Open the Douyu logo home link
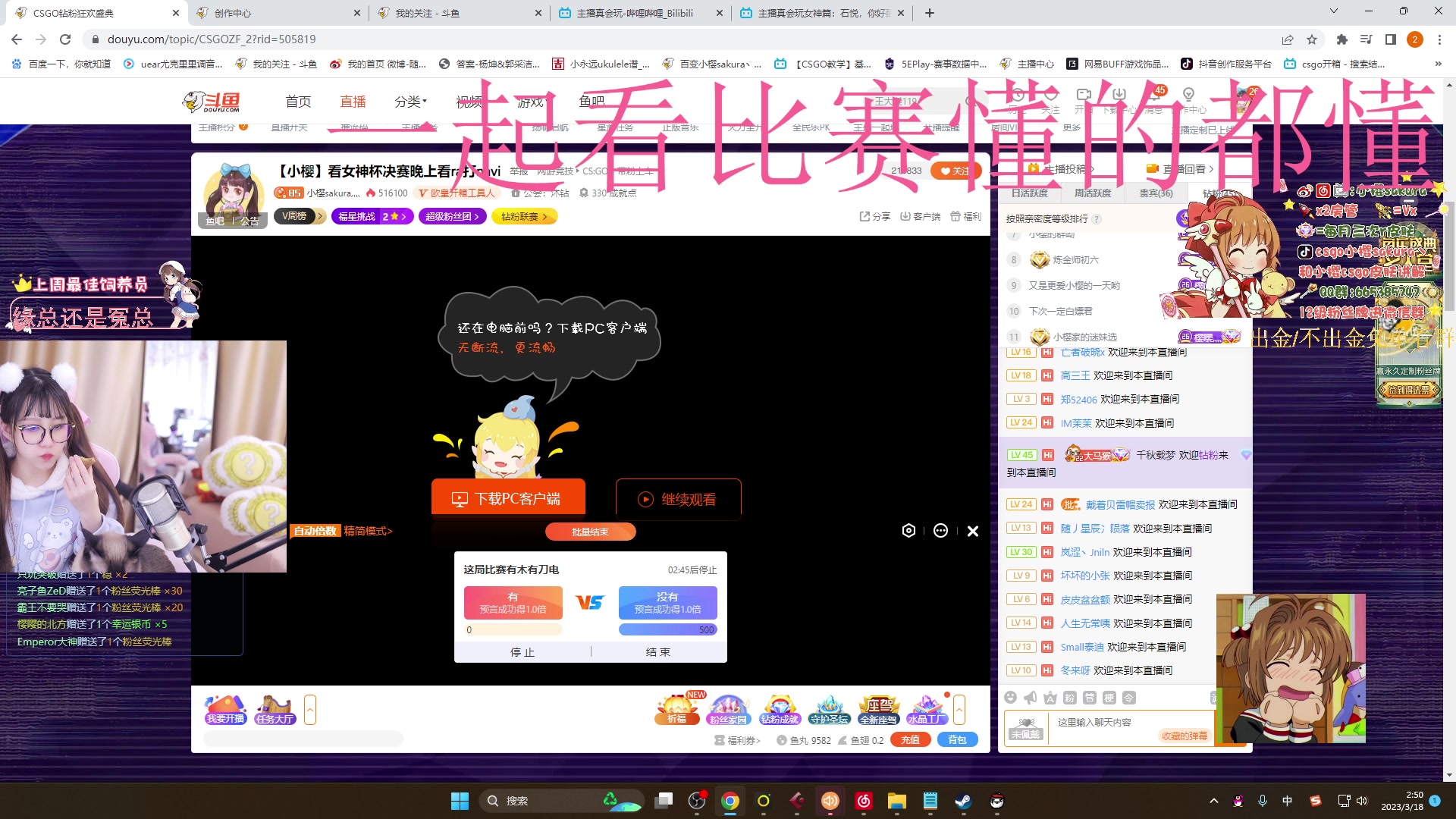Viewport: 1456px width, 819px height. click(212, 102)
